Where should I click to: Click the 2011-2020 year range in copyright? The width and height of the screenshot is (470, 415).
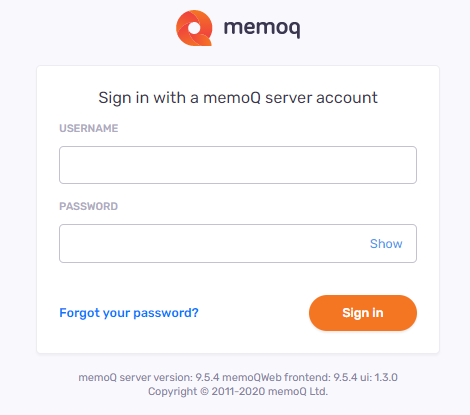238,391
